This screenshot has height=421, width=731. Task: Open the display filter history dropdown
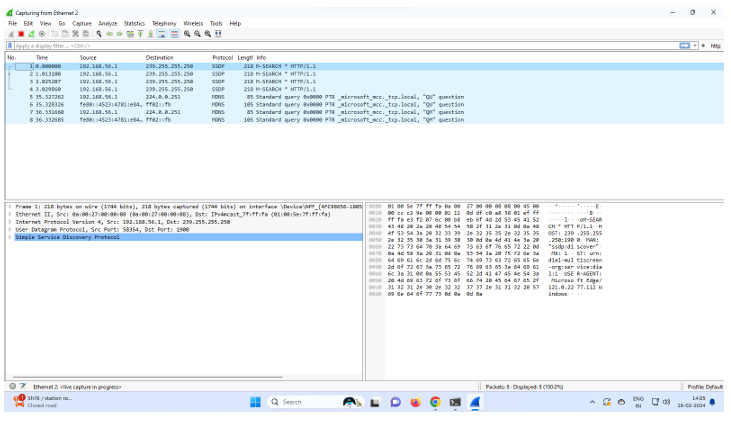pos(695,46)
